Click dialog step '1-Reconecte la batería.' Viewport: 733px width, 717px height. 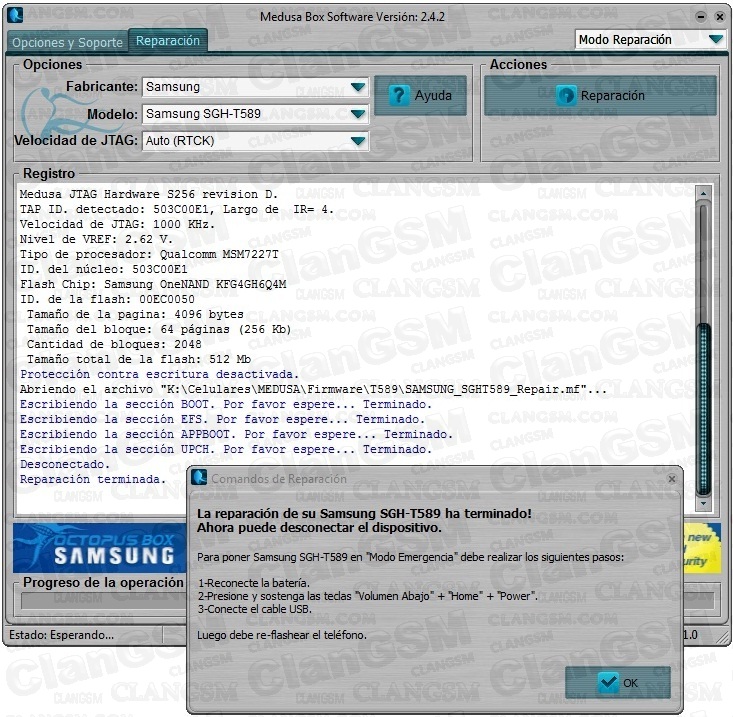[x=254, y=583]
